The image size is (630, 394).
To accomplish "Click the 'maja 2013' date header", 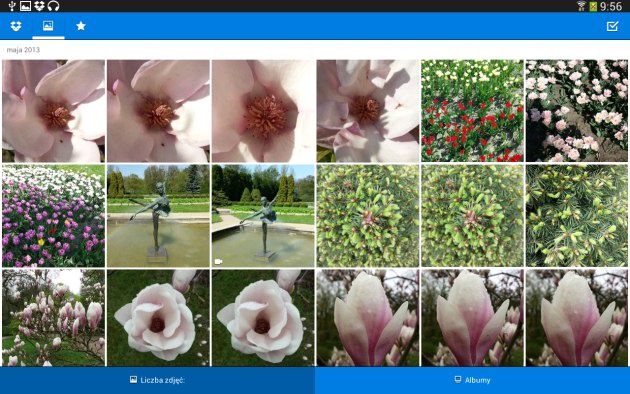I will (x=23, y=50).
